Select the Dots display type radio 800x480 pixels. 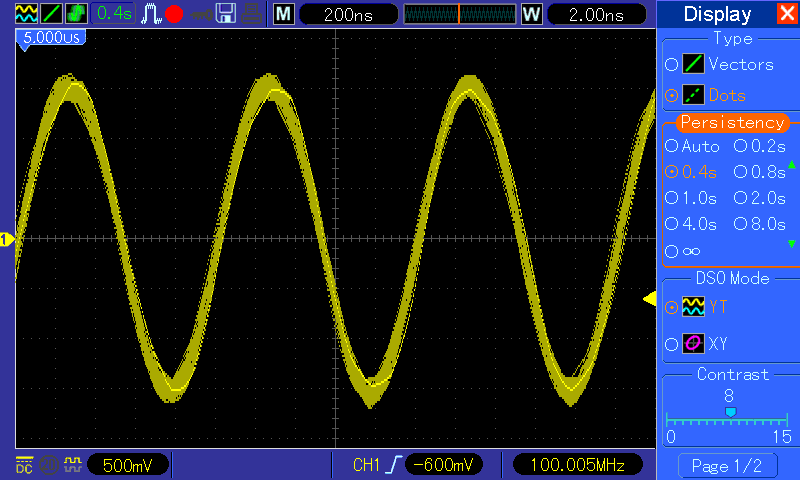(671, 95)
